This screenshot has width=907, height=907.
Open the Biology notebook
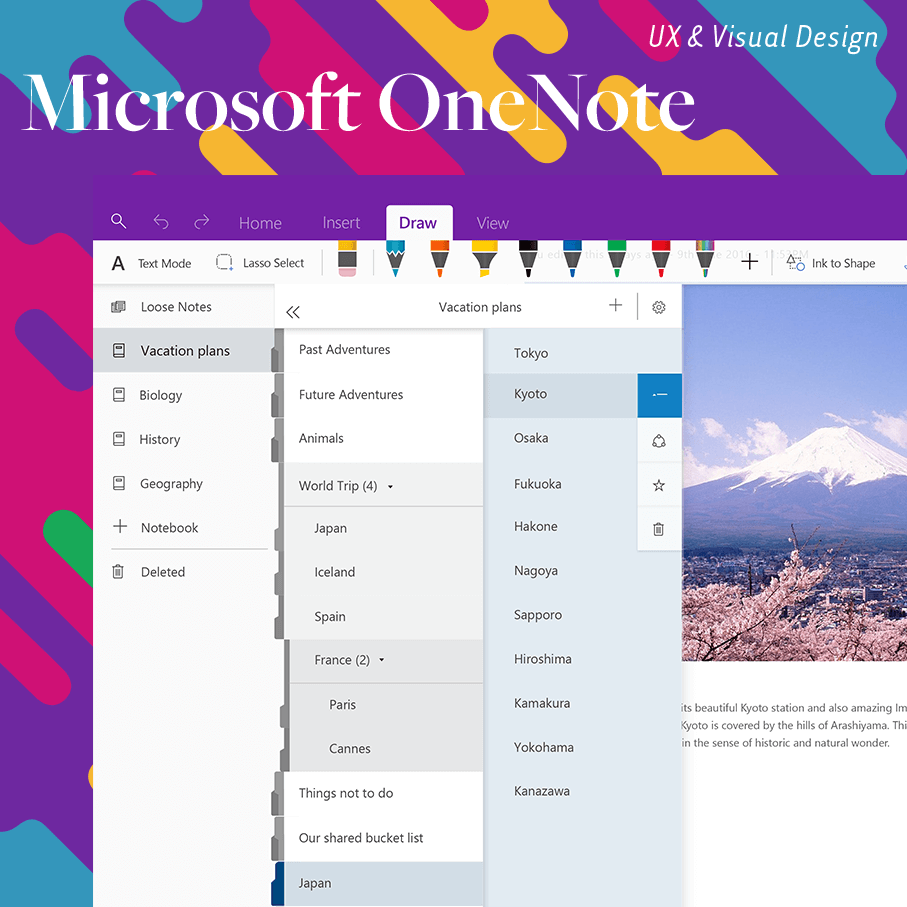(x=183, y=395)
